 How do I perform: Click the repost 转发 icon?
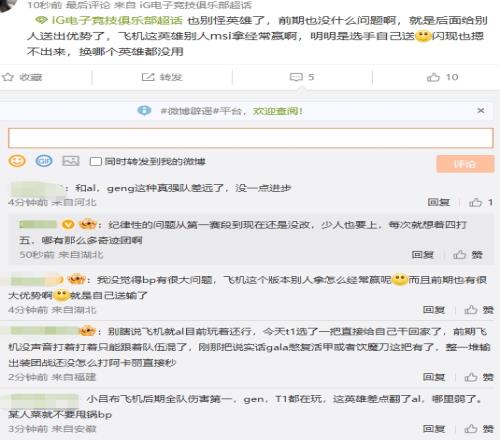tap(148, 77)
